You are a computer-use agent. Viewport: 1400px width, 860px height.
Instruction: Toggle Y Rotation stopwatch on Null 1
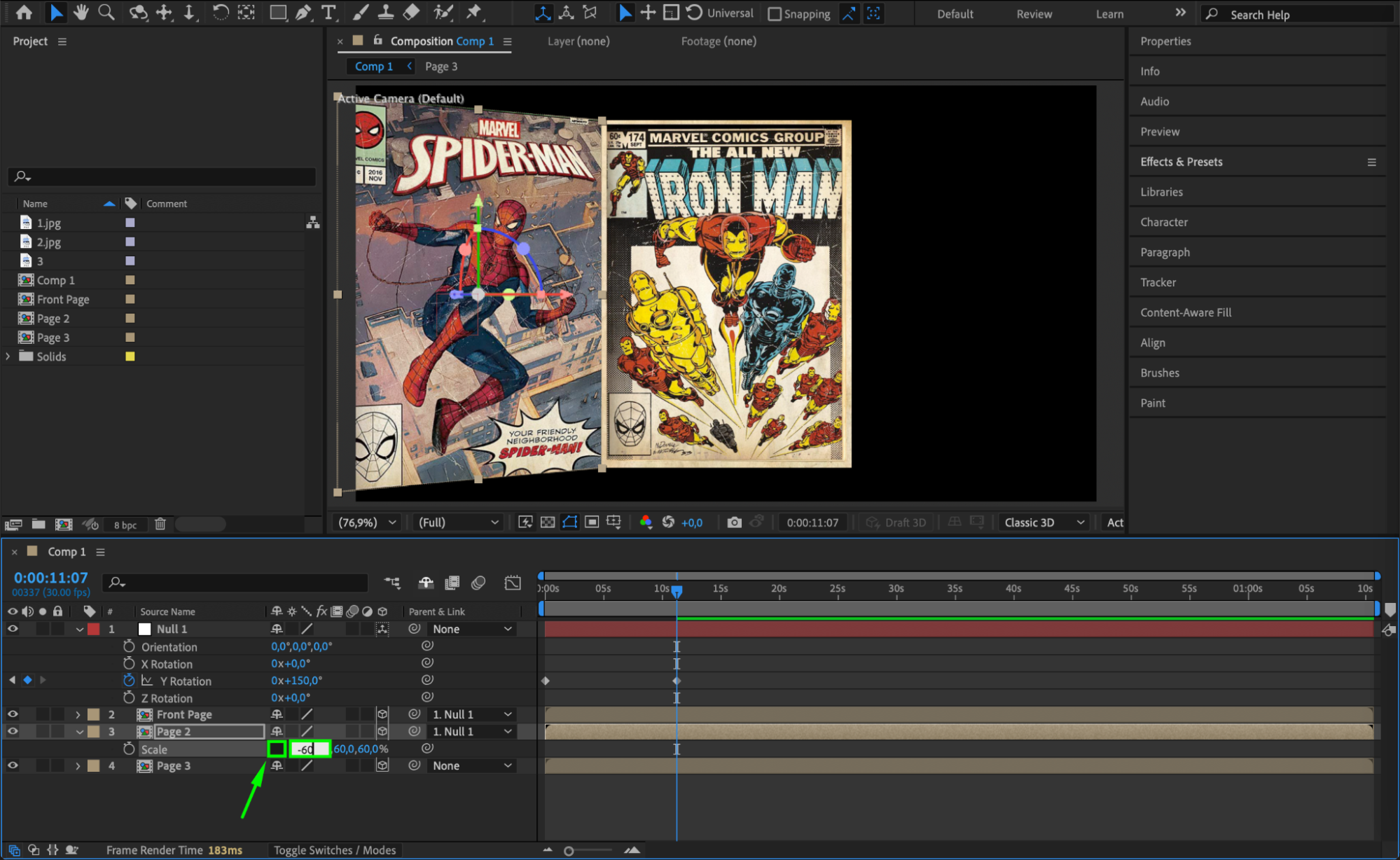click(x=129, y=680)
